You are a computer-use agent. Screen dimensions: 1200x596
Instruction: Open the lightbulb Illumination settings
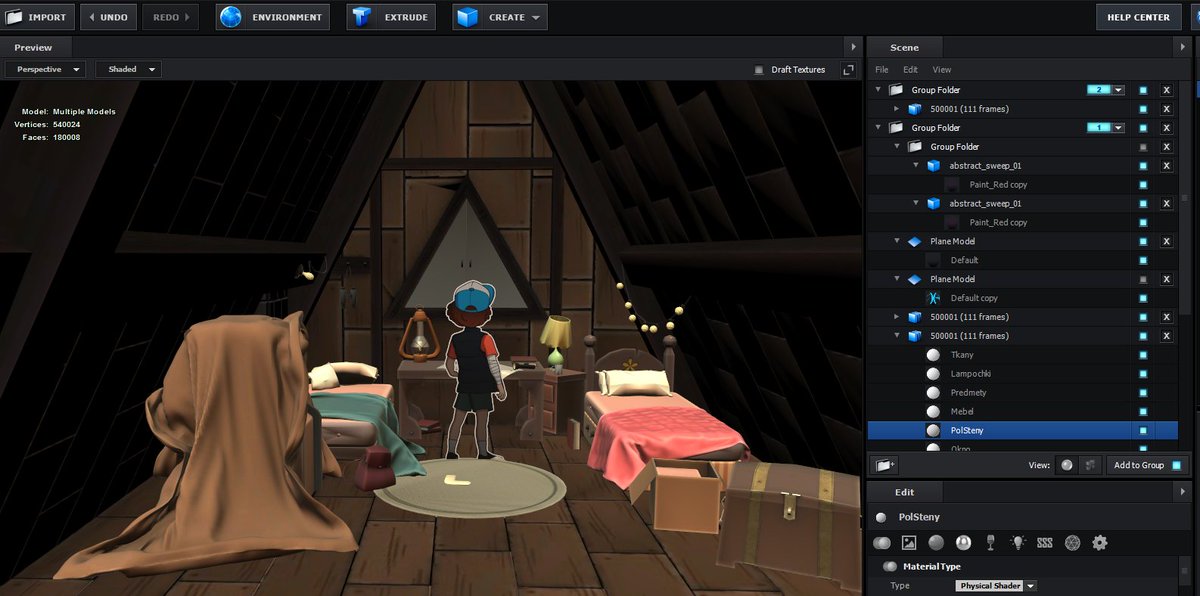[x=1018, y=543]
